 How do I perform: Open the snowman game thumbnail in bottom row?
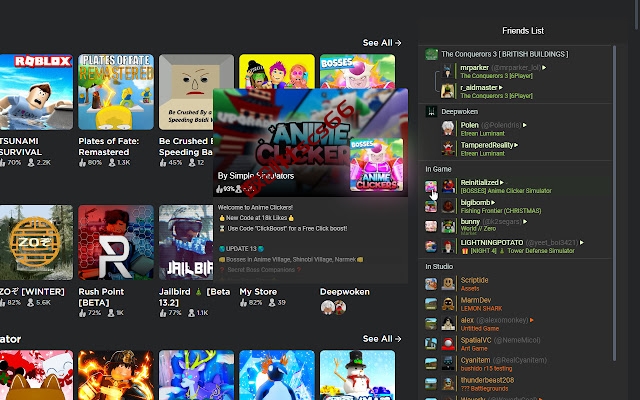coord(358,375)
